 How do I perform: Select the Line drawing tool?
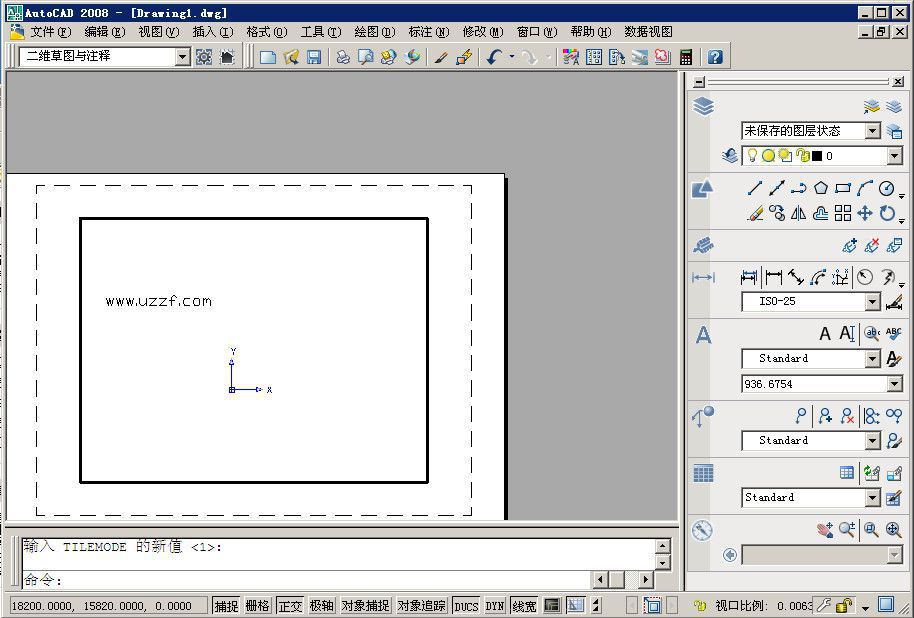click(x=754, y=188)
